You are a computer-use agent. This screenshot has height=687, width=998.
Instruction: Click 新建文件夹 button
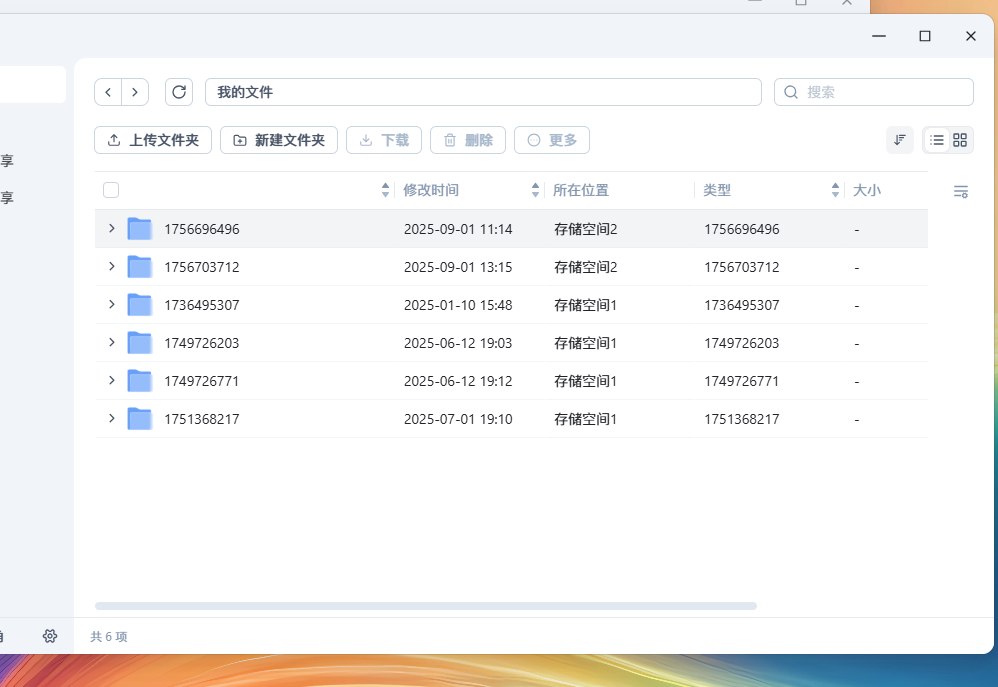pos(279,140)
